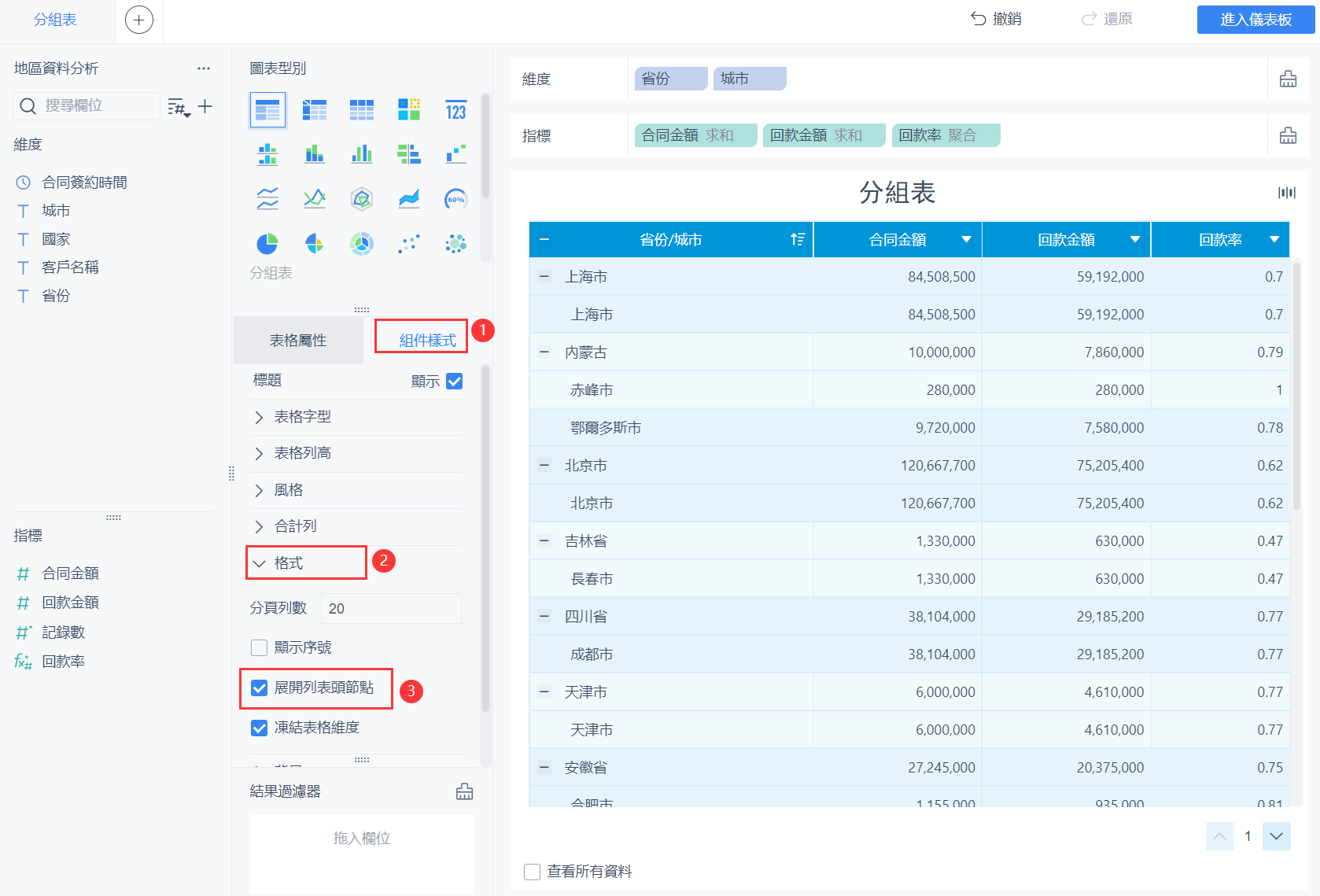Choose the waterfall chart icon
This screenshot has height=896, width=1320.
456,154
